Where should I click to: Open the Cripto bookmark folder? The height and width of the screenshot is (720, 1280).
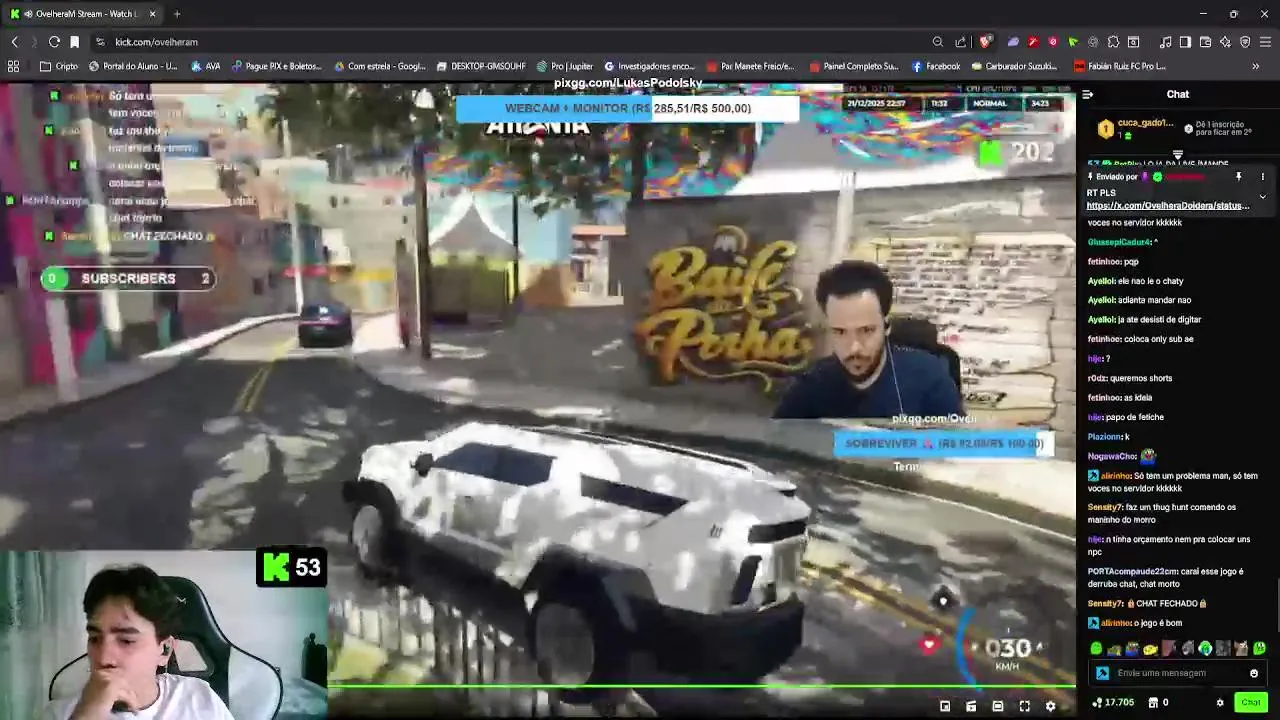tap(59, 66)
